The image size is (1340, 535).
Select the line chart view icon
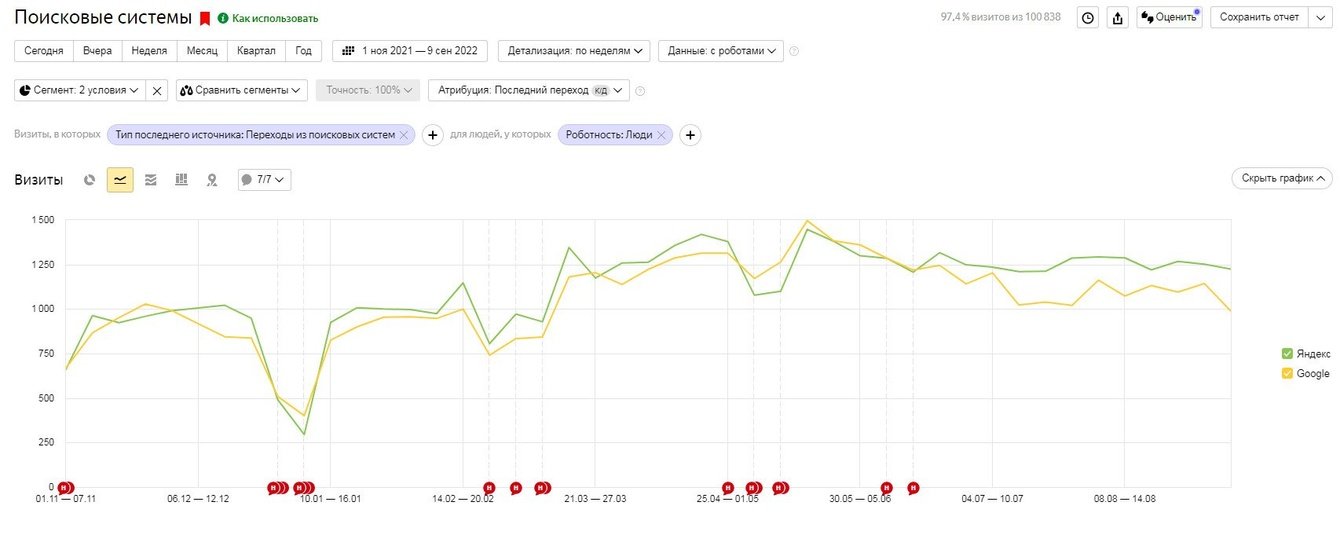(120, 180)
